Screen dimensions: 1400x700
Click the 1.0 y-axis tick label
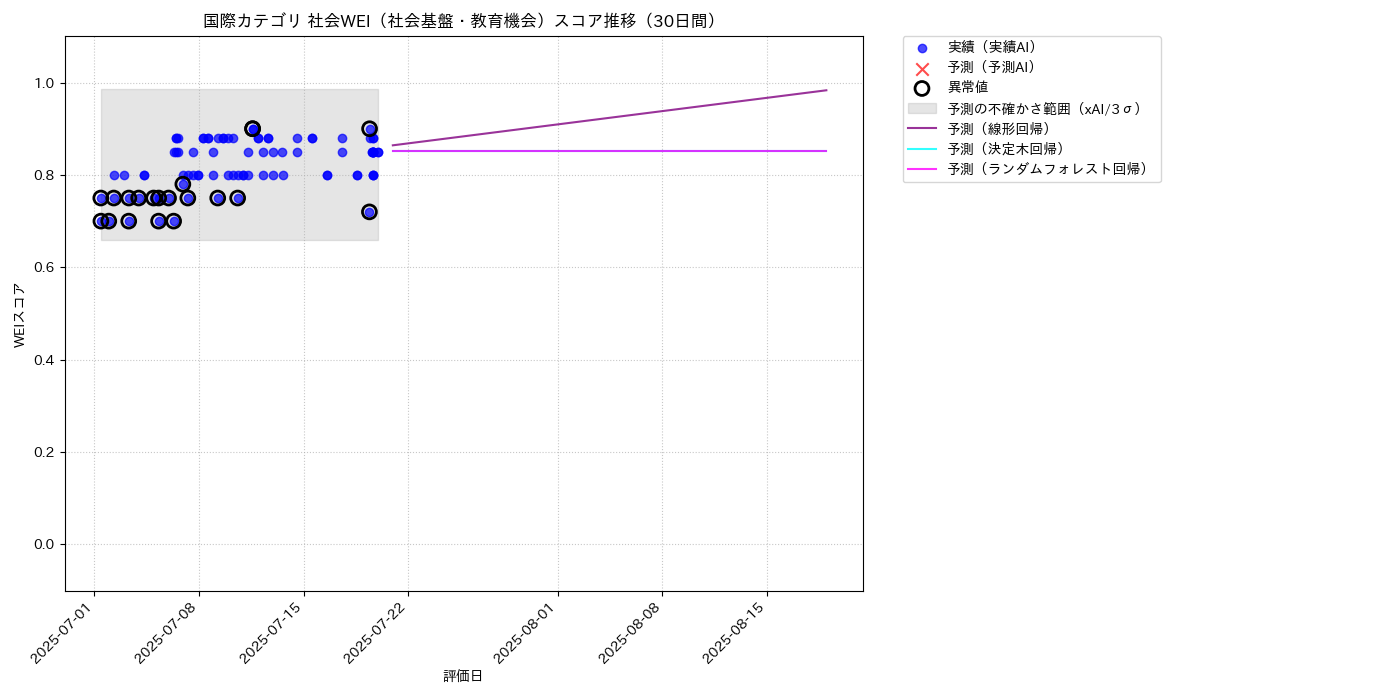[x=46, y=83]
